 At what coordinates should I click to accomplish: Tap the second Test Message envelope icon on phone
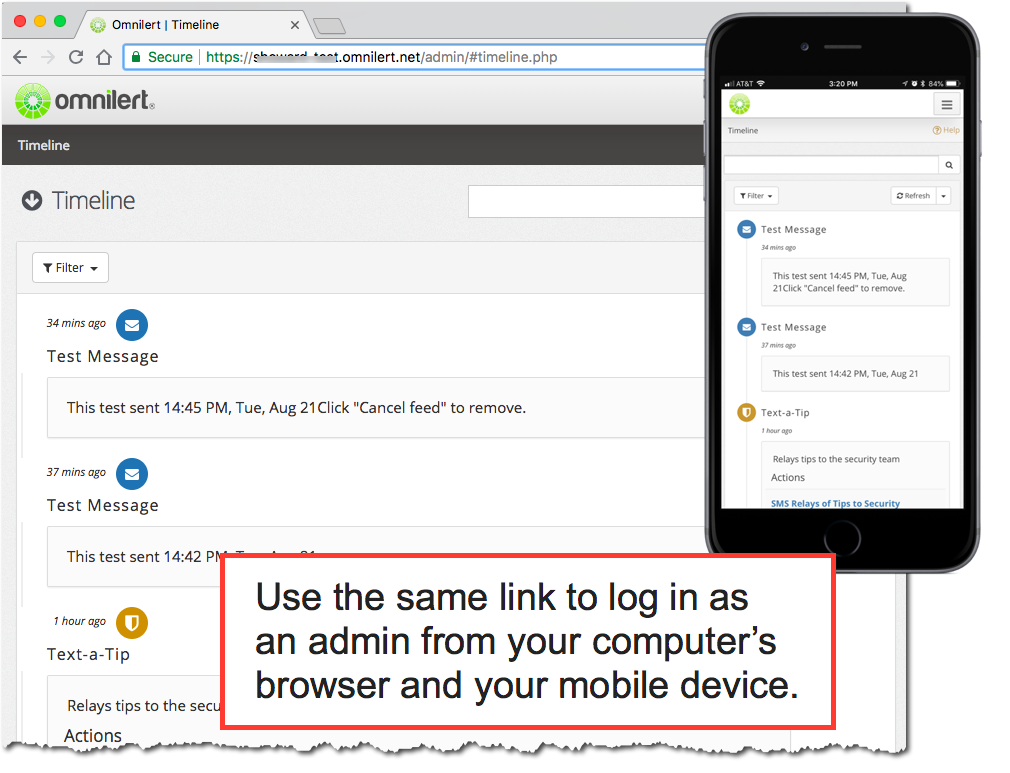pos(746,327)
